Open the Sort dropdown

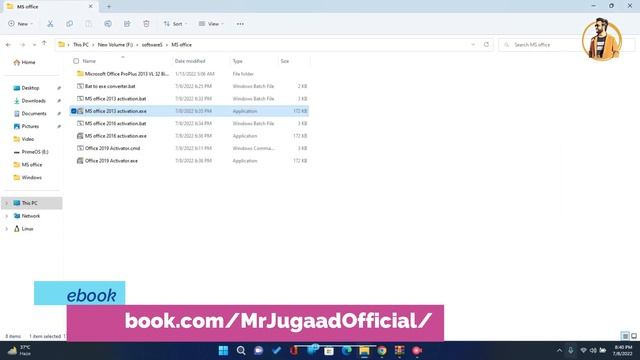point(176,24)
